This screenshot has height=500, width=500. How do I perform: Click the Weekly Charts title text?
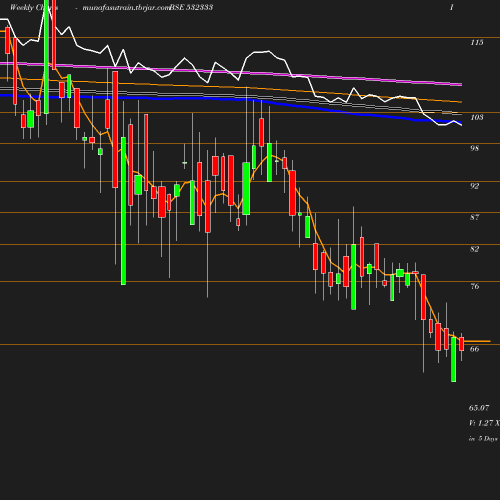click(34, 7)
